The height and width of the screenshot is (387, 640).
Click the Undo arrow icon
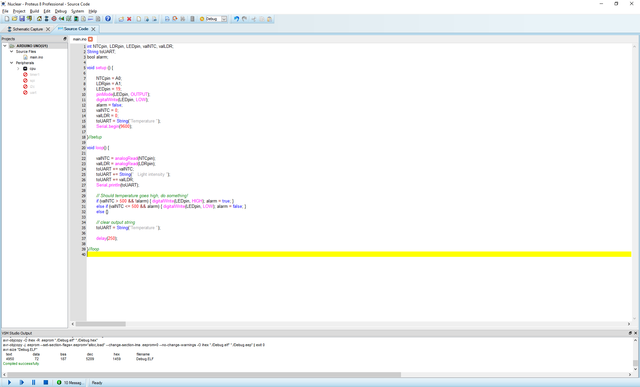(236, 19)
